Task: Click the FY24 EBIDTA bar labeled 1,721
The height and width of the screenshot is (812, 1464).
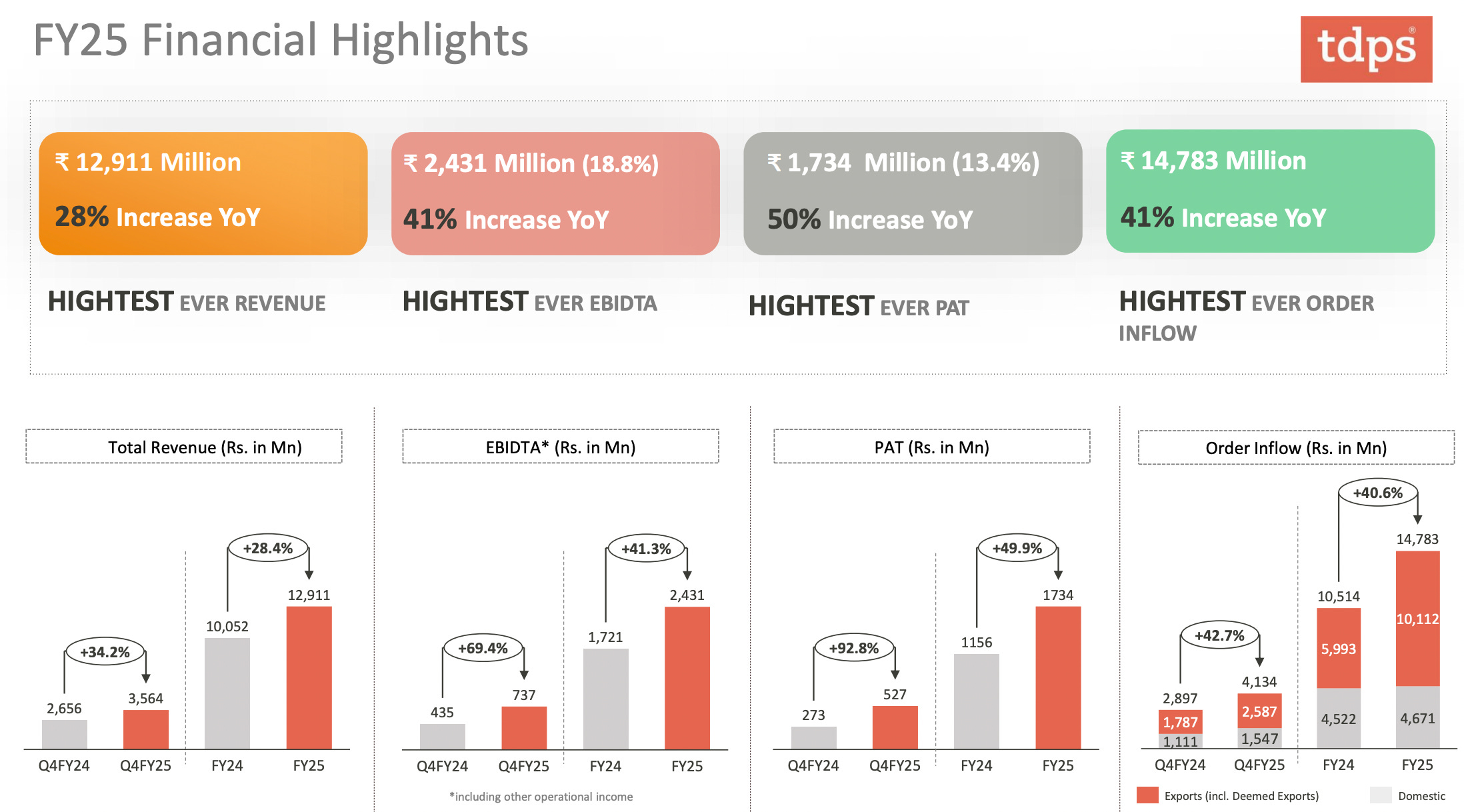Action: [605, 698]
